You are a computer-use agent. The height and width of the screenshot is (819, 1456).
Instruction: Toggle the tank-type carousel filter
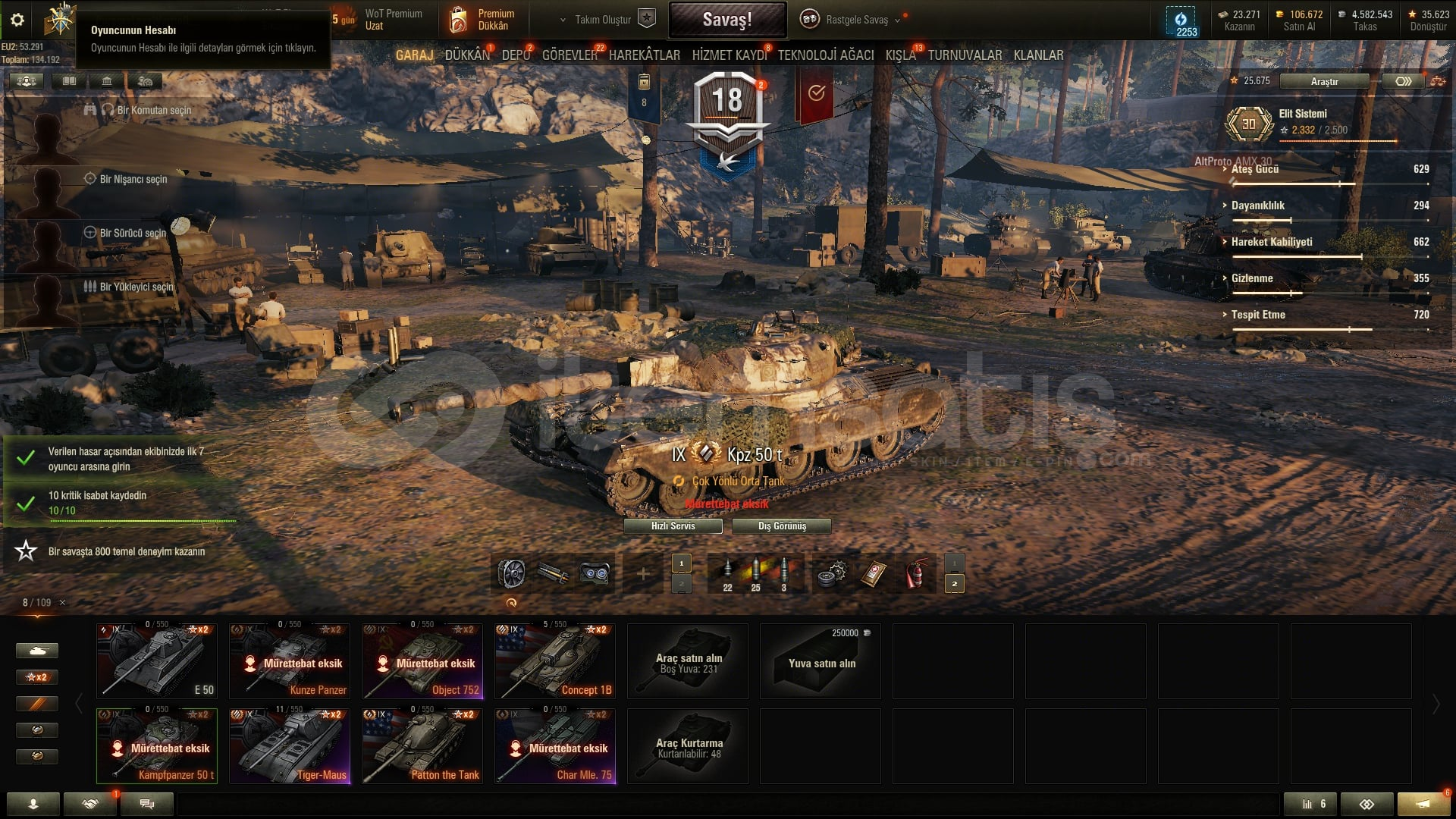pos(36,651)
